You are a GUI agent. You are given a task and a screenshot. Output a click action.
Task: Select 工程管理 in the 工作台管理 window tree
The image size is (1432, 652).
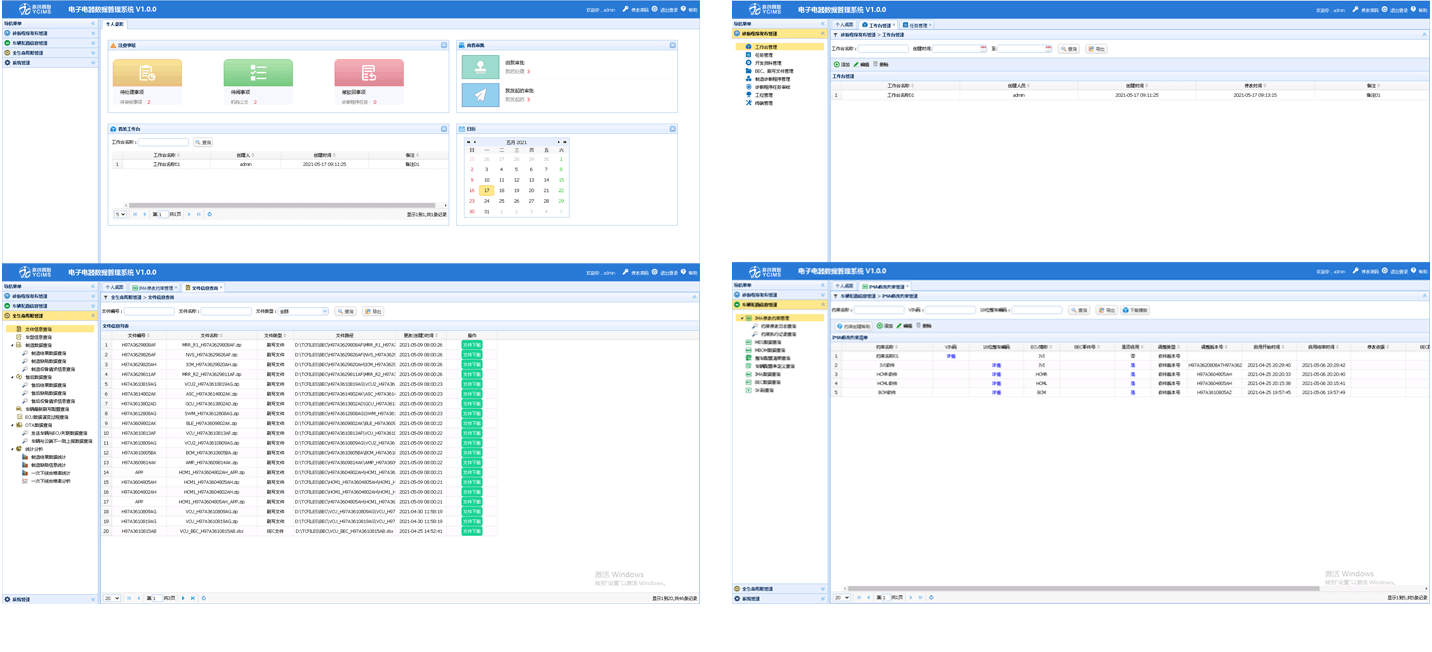[761, 95]
